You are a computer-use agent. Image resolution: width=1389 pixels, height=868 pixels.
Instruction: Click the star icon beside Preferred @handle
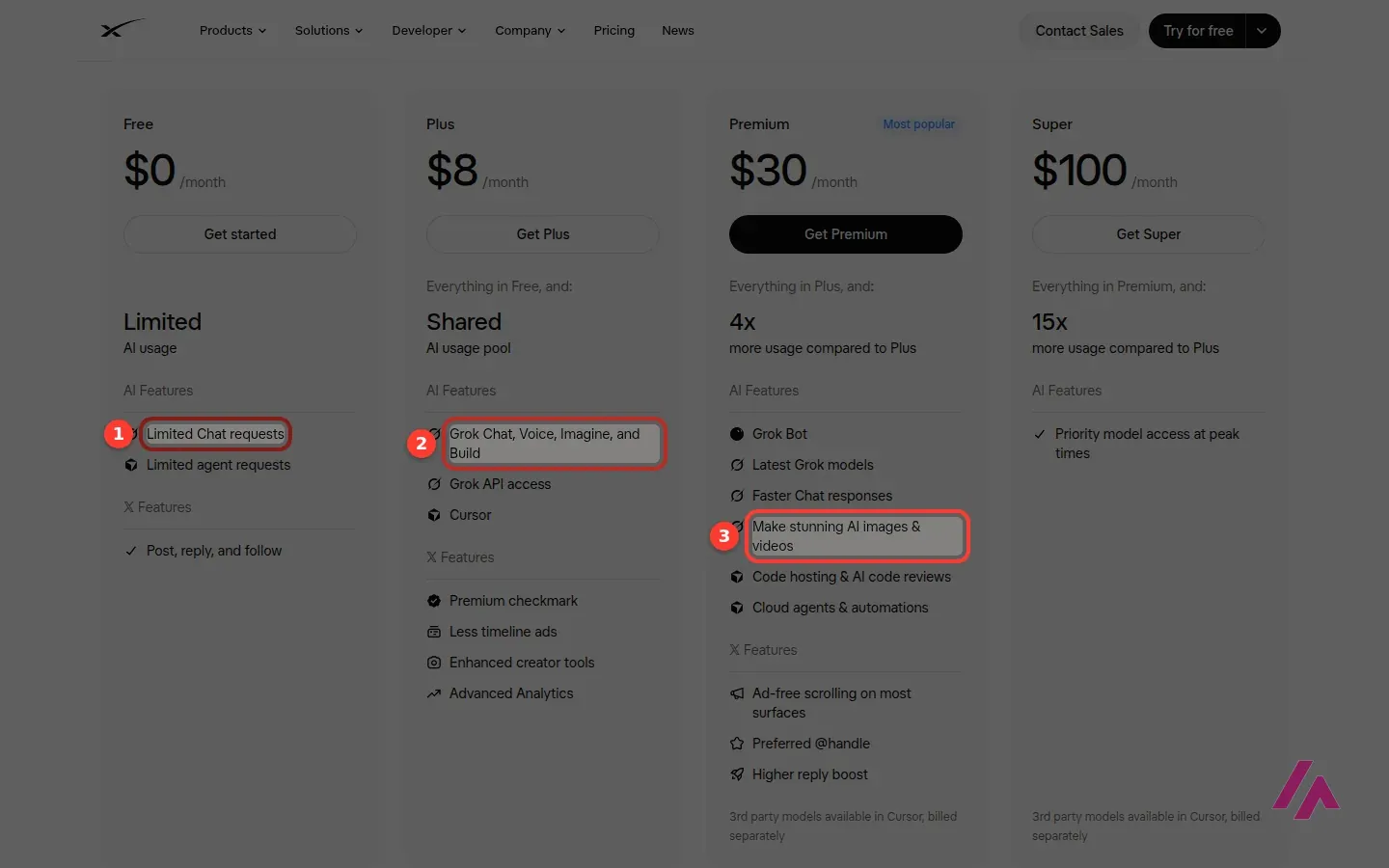pos(737,744)
